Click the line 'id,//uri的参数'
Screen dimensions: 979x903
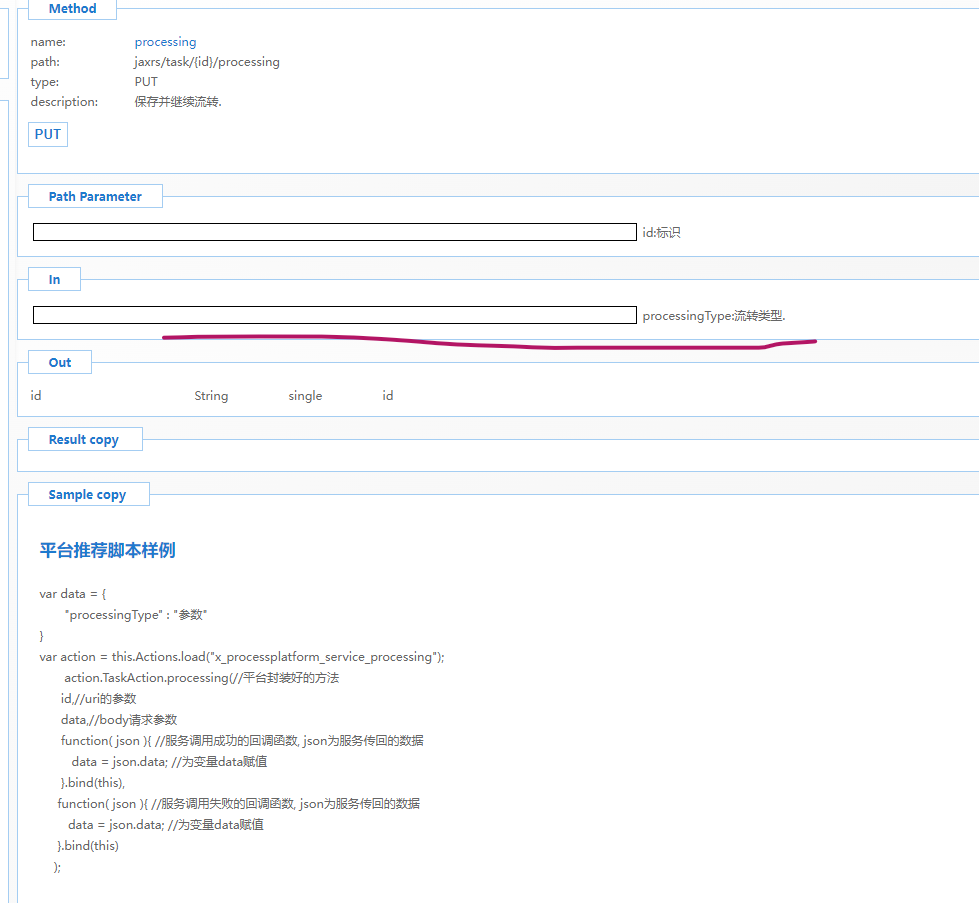click(x=98, y=699)
